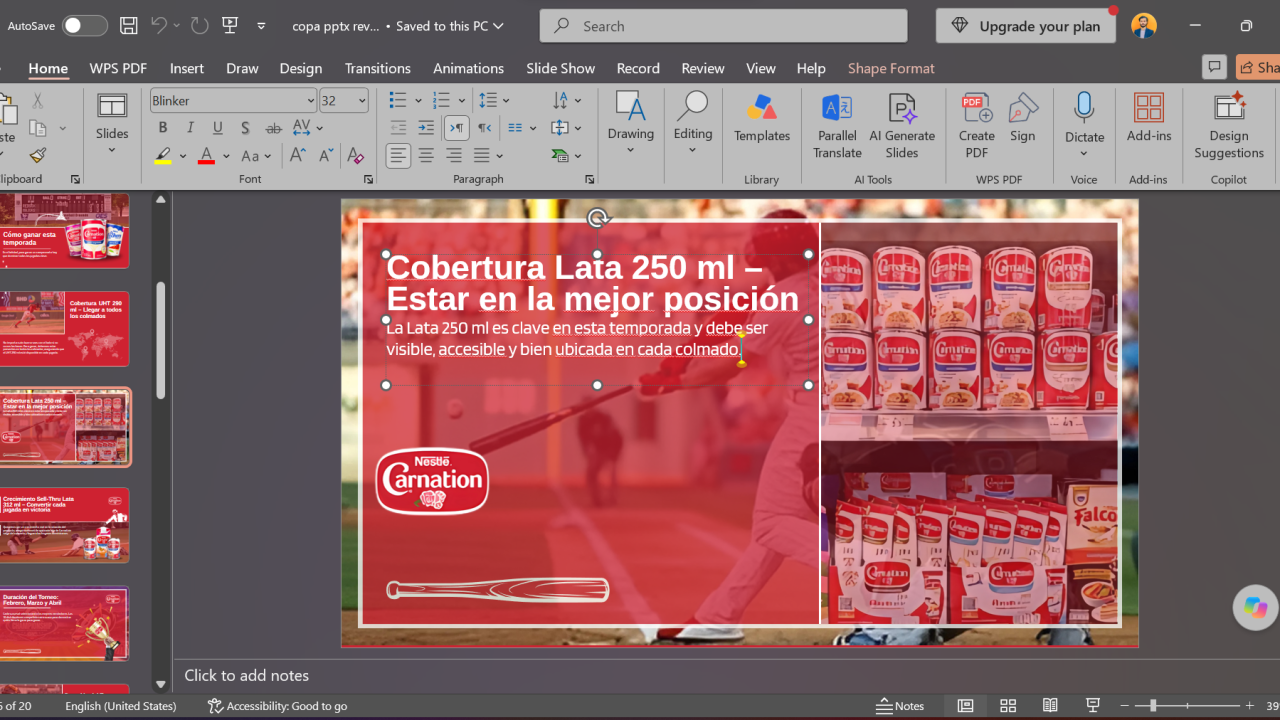Go to the Slide Show tab

click(561, 68)
